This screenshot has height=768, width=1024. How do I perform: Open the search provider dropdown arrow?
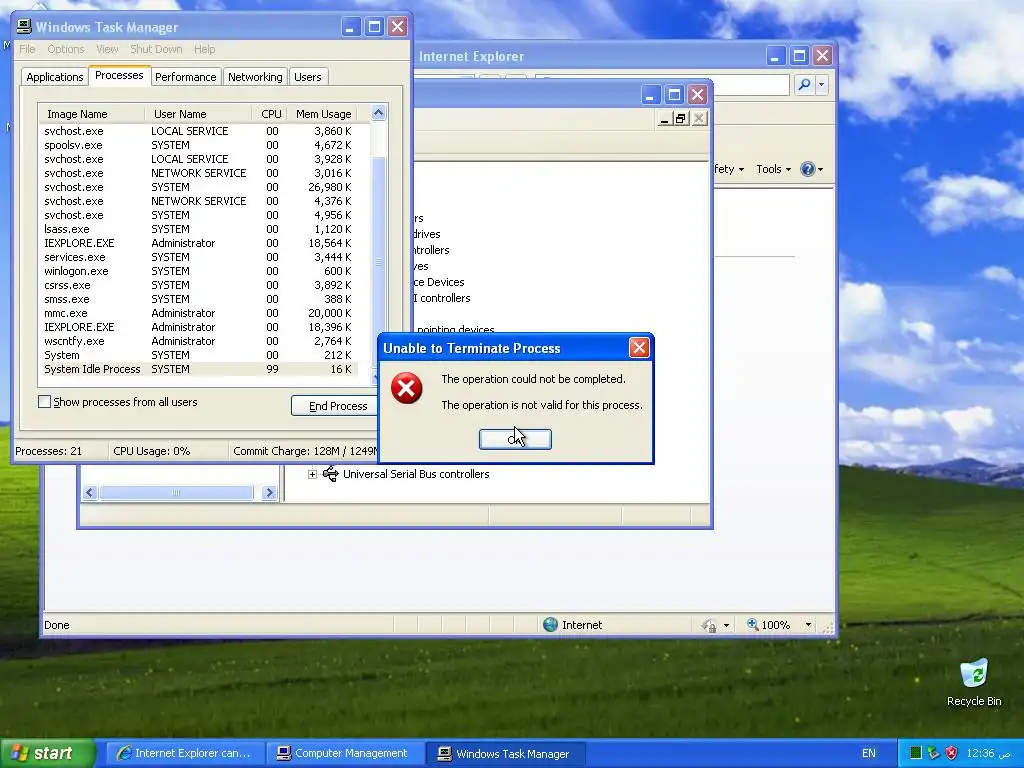pyautogui.click(x=822, y=84)
